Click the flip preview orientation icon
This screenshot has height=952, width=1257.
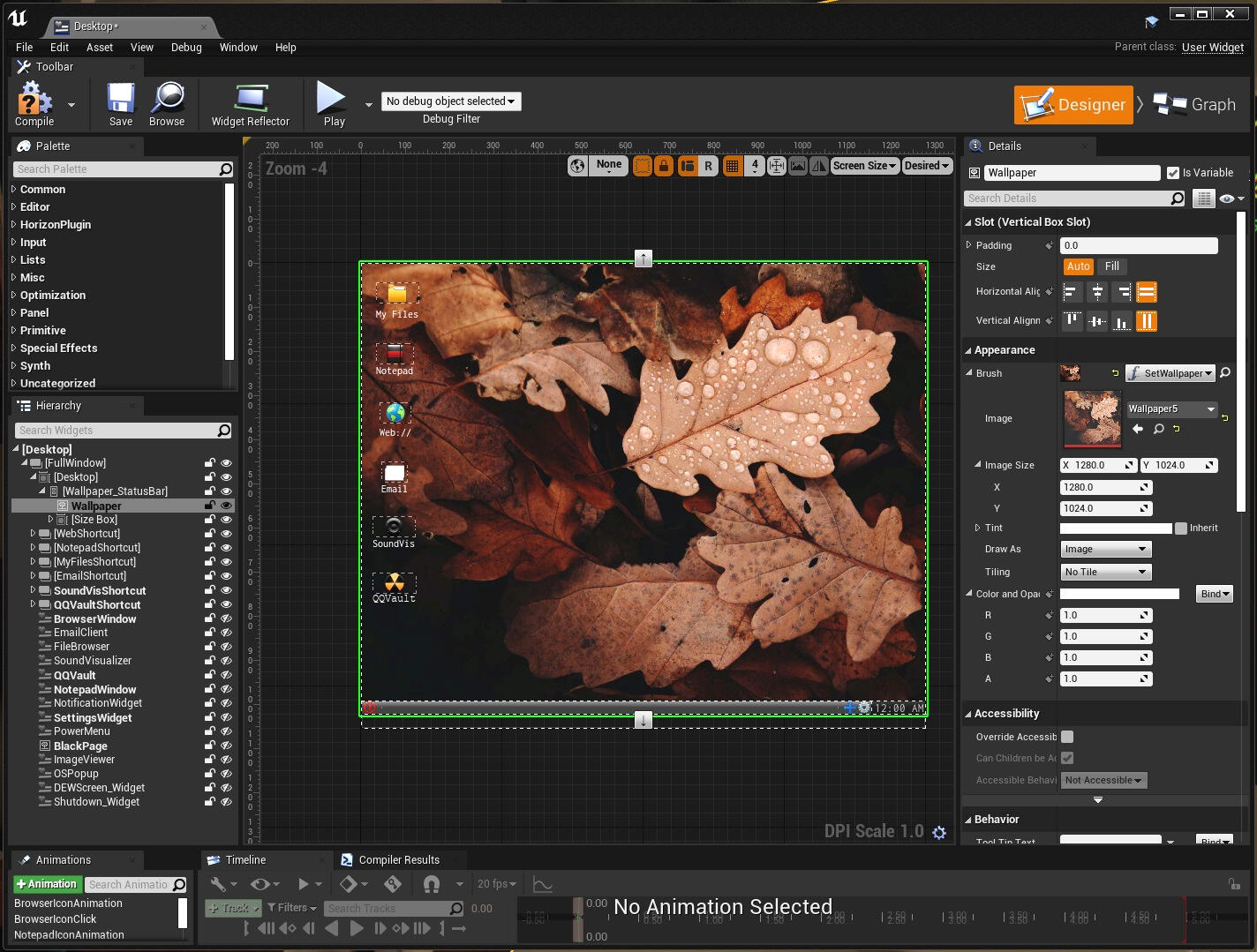(x=820, y=165)
